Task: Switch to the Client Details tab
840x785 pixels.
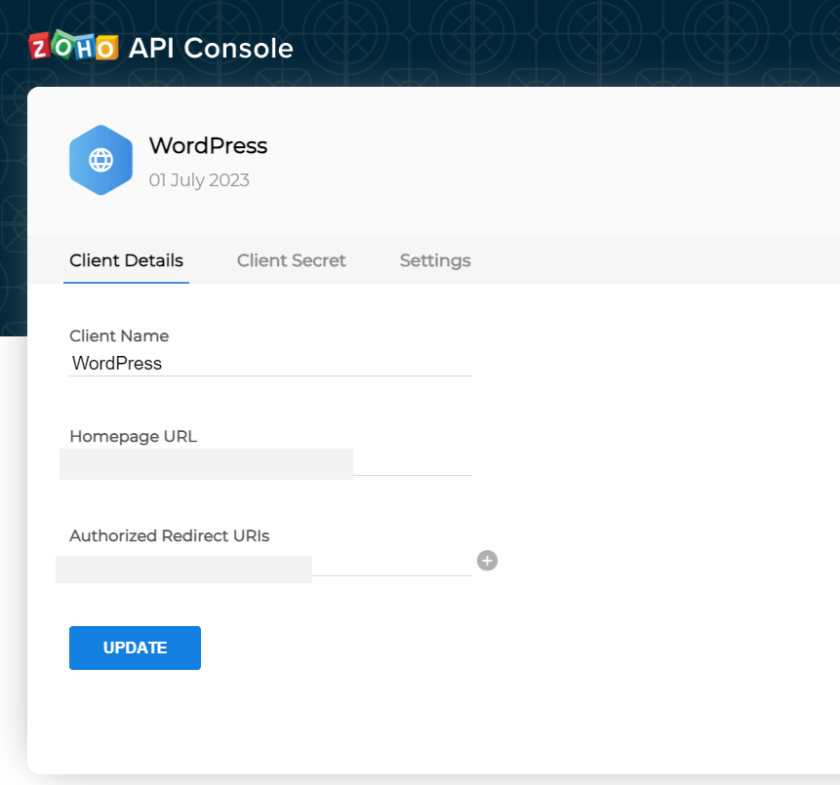Action: pyautogui.click(x=126, y=260)
